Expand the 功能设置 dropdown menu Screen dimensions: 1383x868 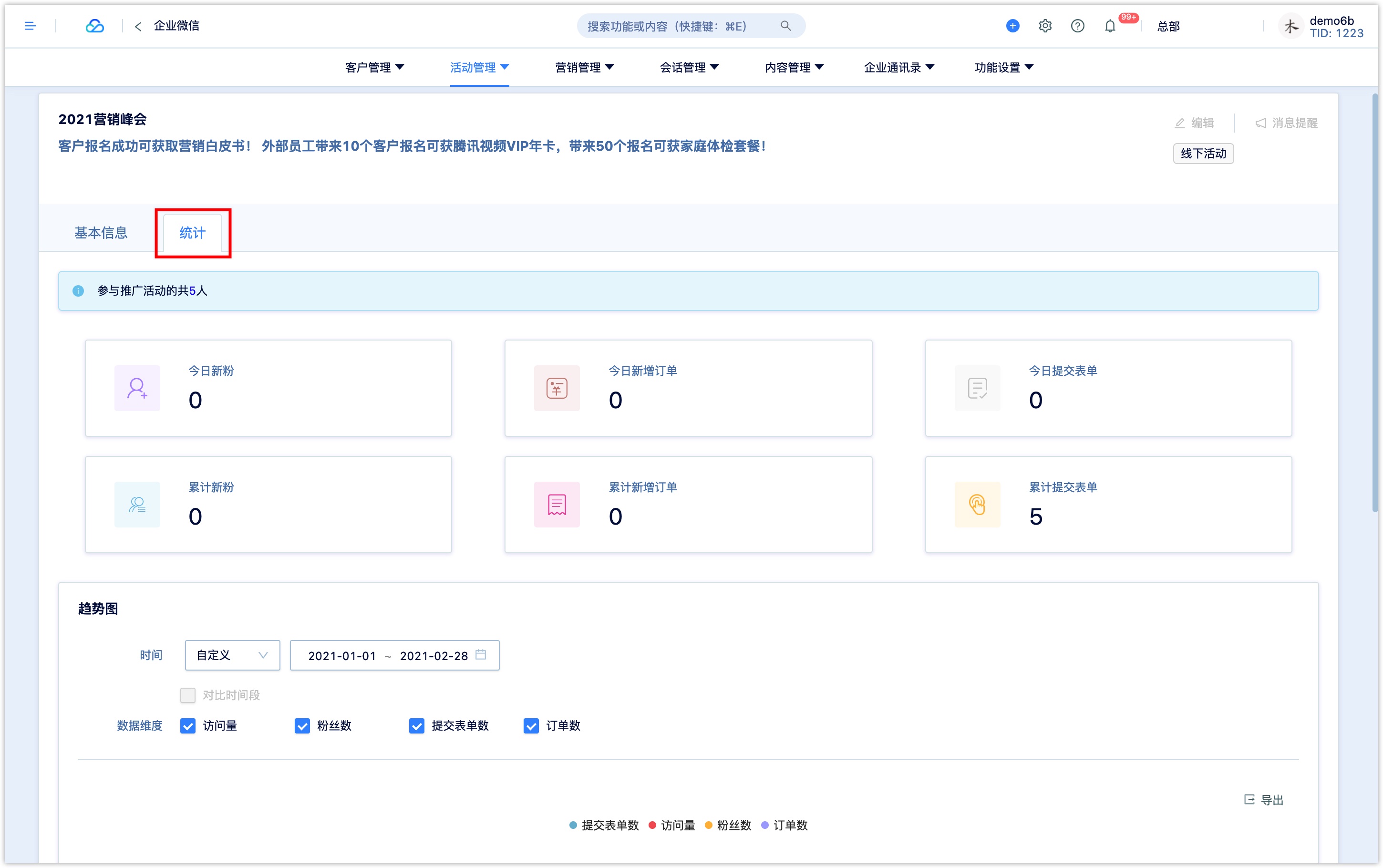1004,67
